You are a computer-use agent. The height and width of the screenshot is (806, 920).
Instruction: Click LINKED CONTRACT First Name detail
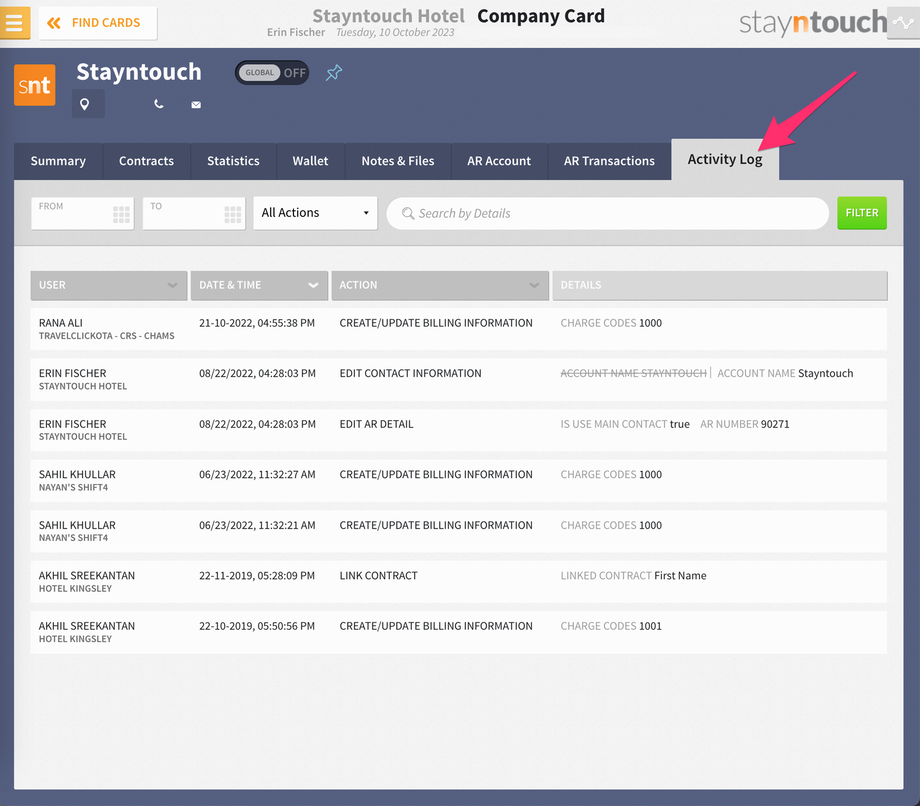click(x=633, y=576)
